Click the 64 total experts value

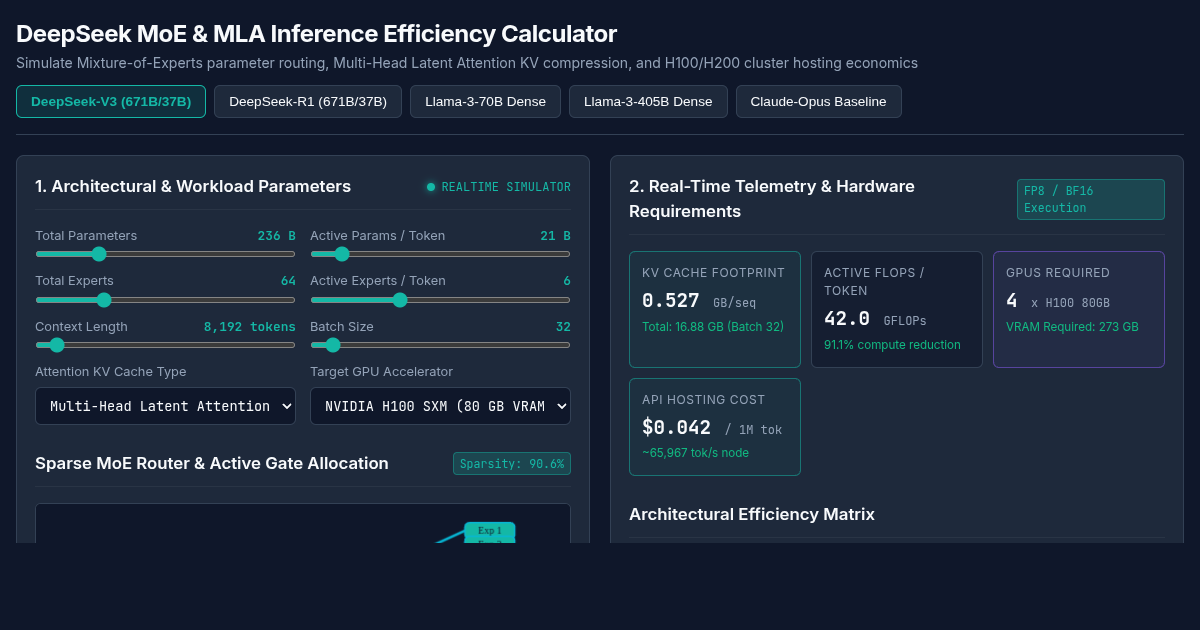pos(288,281)
